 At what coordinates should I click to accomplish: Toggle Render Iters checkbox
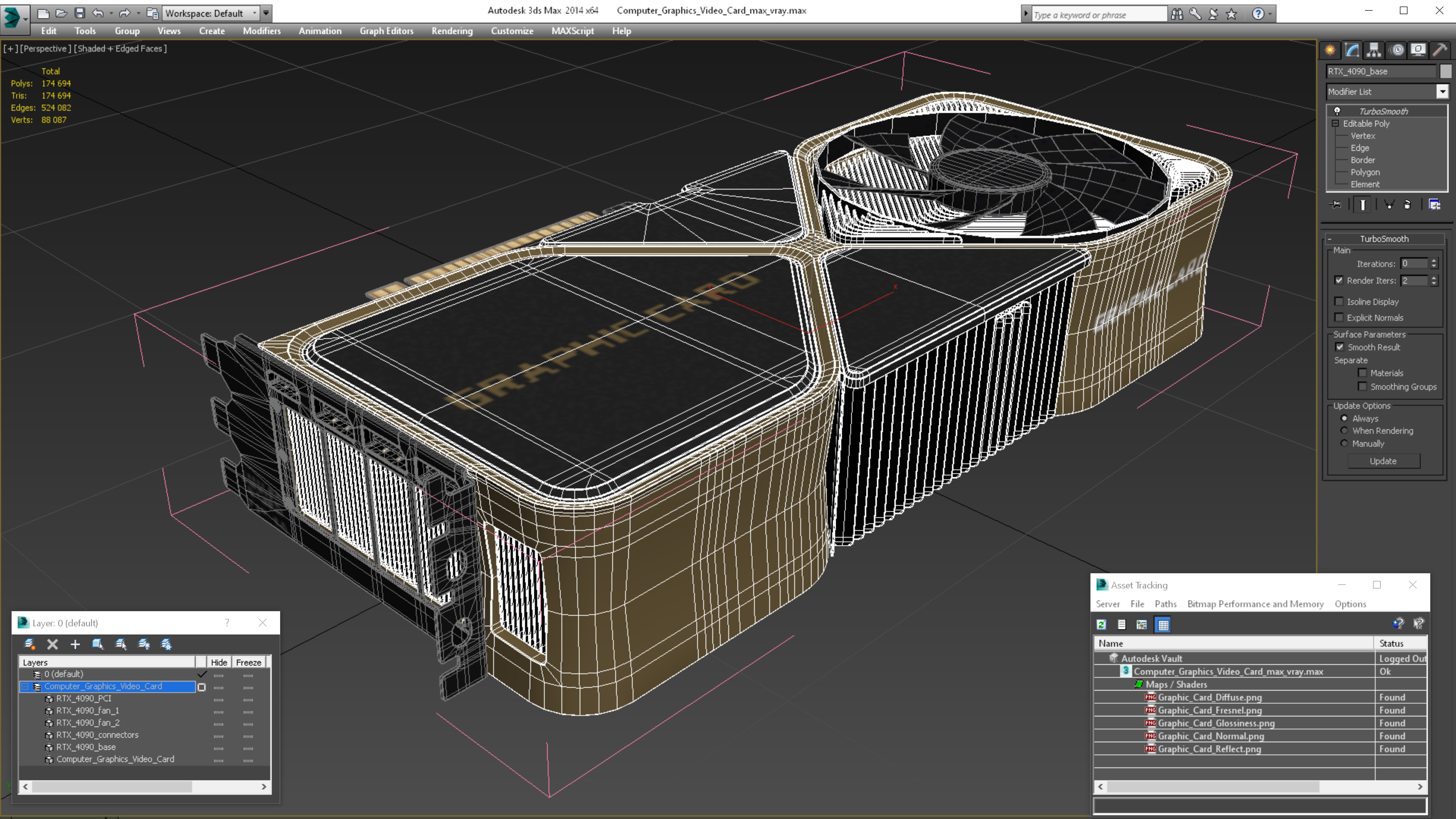pos(1339,281)
